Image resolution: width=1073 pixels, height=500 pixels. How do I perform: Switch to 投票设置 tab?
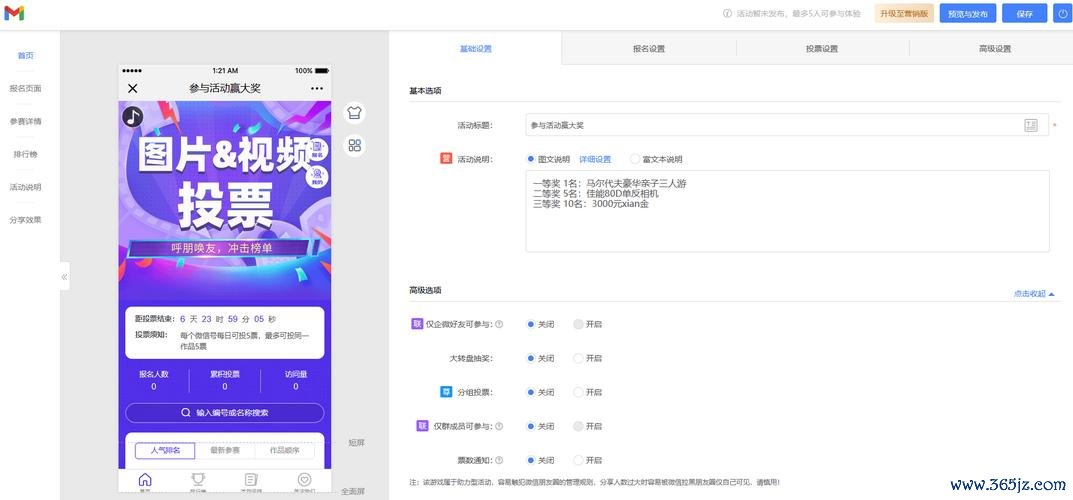click(x=822, y=49)
